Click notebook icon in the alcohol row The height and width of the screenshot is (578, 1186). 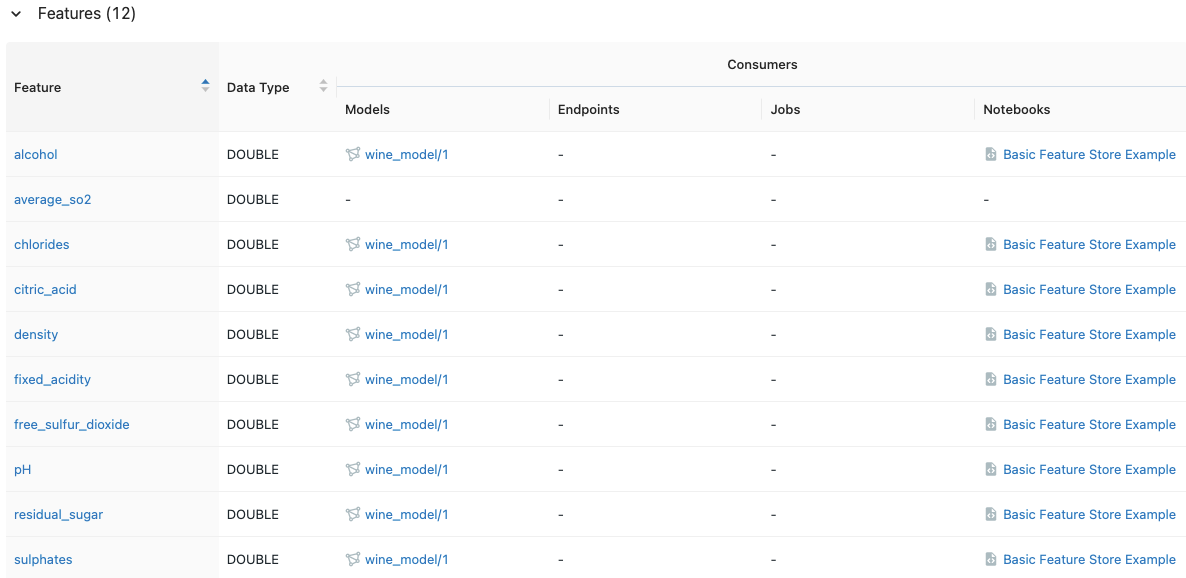990,155
